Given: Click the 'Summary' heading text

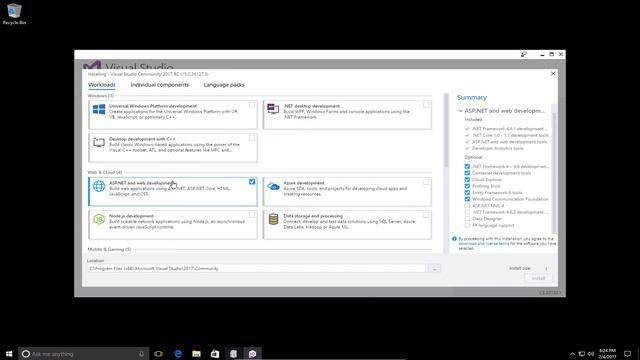Looking at the screenshot, I should tap(472, 98).
